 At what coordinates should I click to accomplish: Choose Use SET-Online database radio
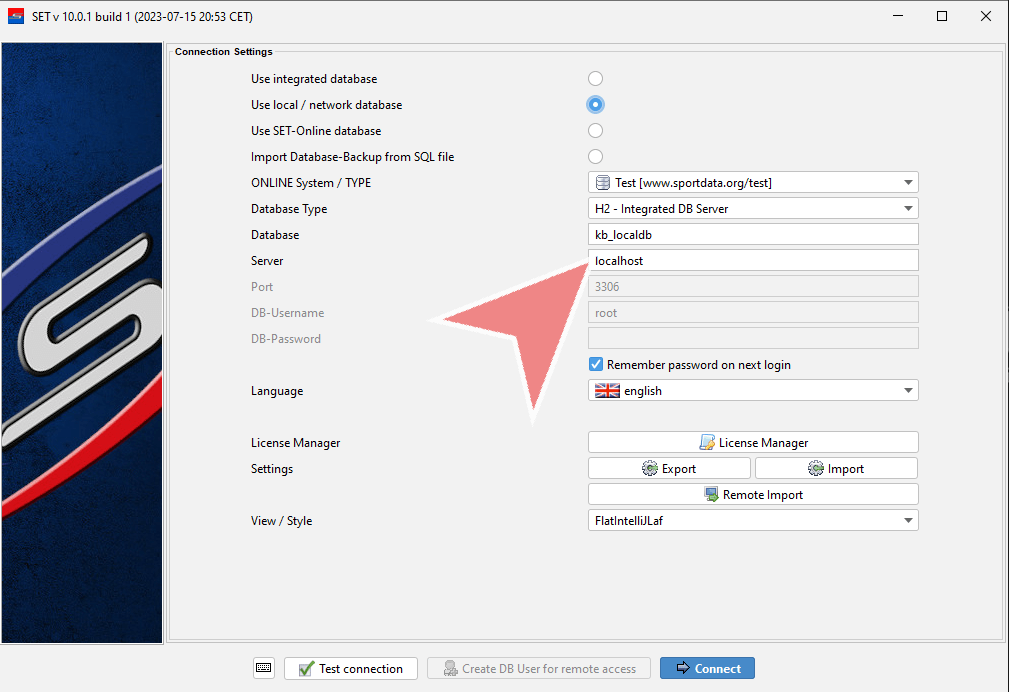pos(596,131)
